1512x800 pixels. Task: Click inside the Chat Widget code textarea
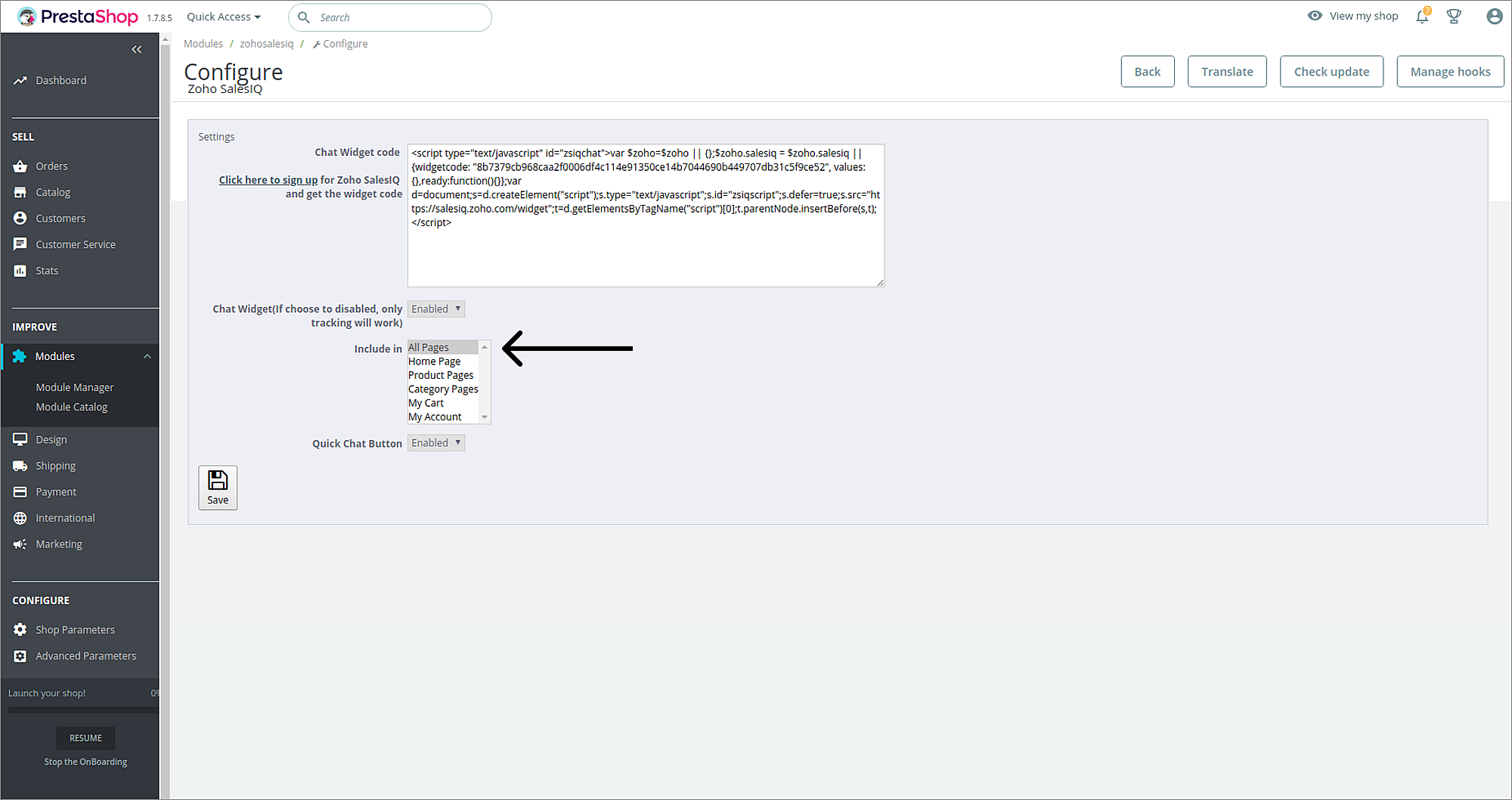(x=646, y=216)
